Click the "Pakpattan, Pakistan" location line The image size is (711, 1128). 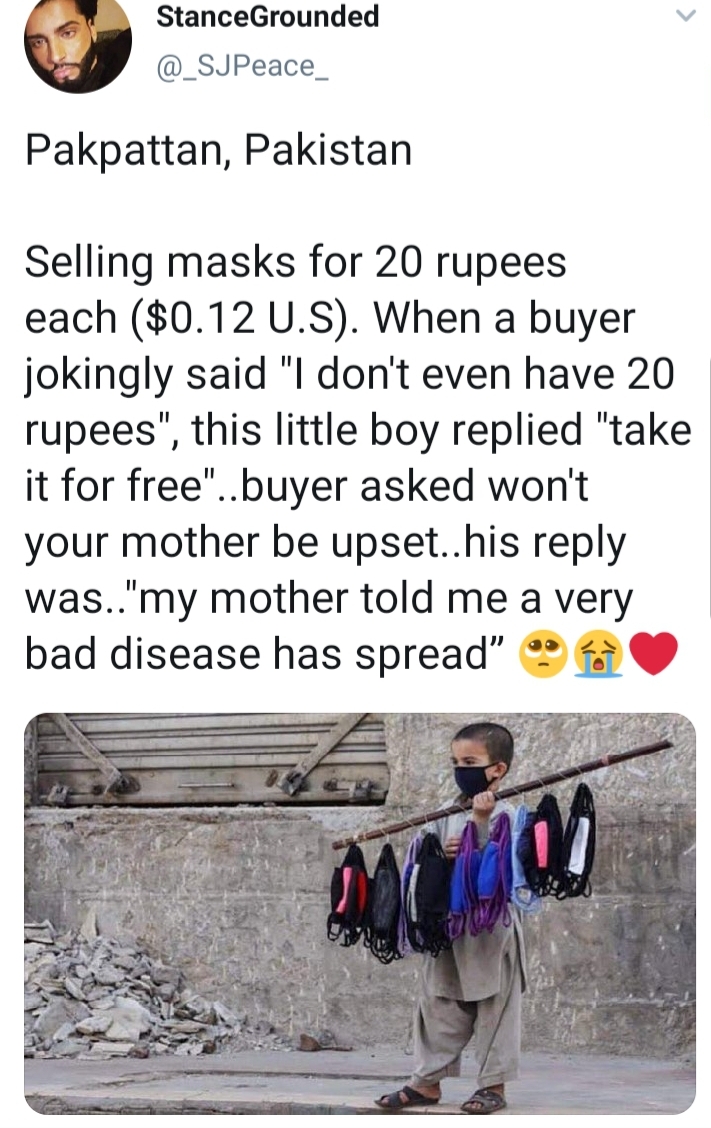tap(218, 150)
